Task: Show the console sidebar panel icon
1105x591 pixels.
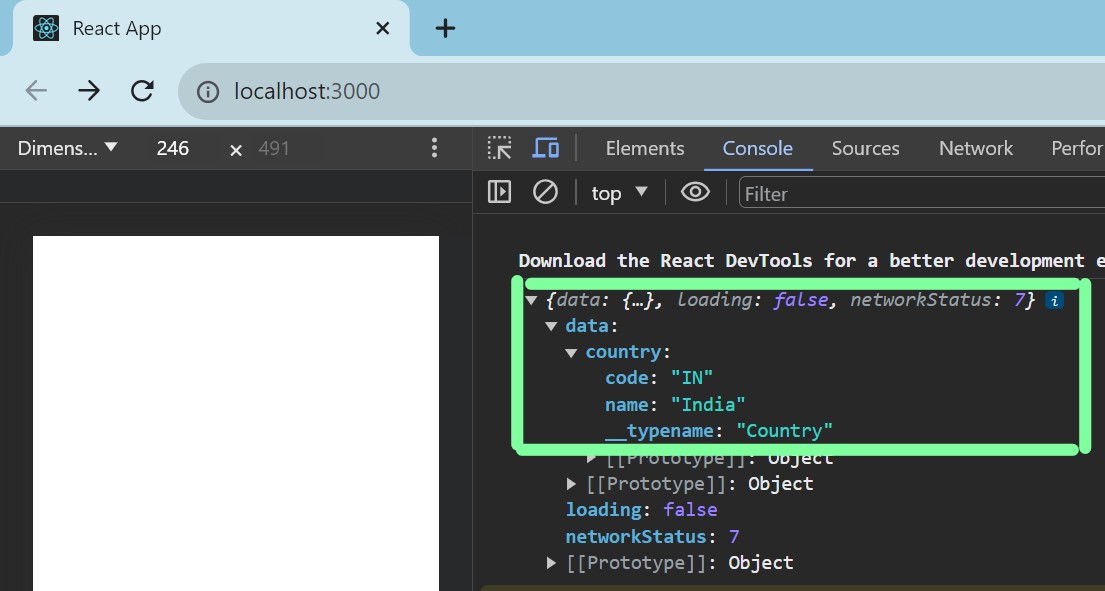Action: [x=499, y=192]
